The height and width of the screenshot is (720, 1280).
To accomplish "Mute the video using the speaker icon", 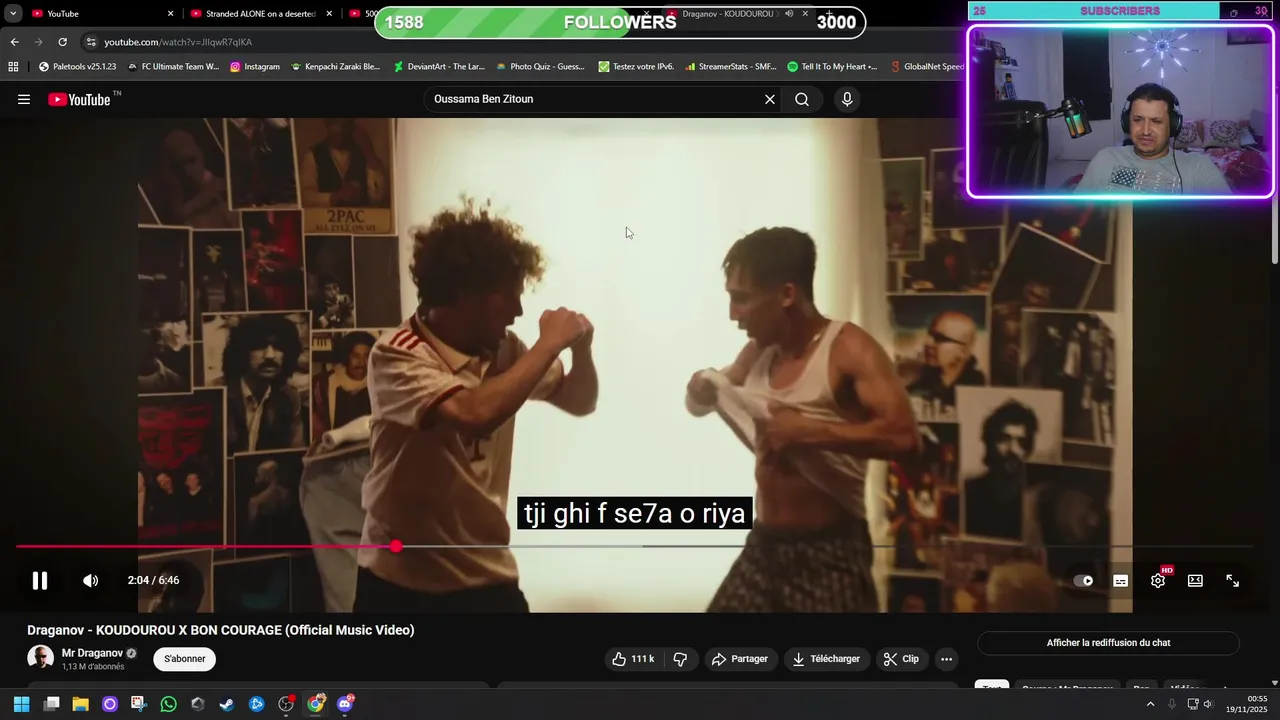I will 90,580.
